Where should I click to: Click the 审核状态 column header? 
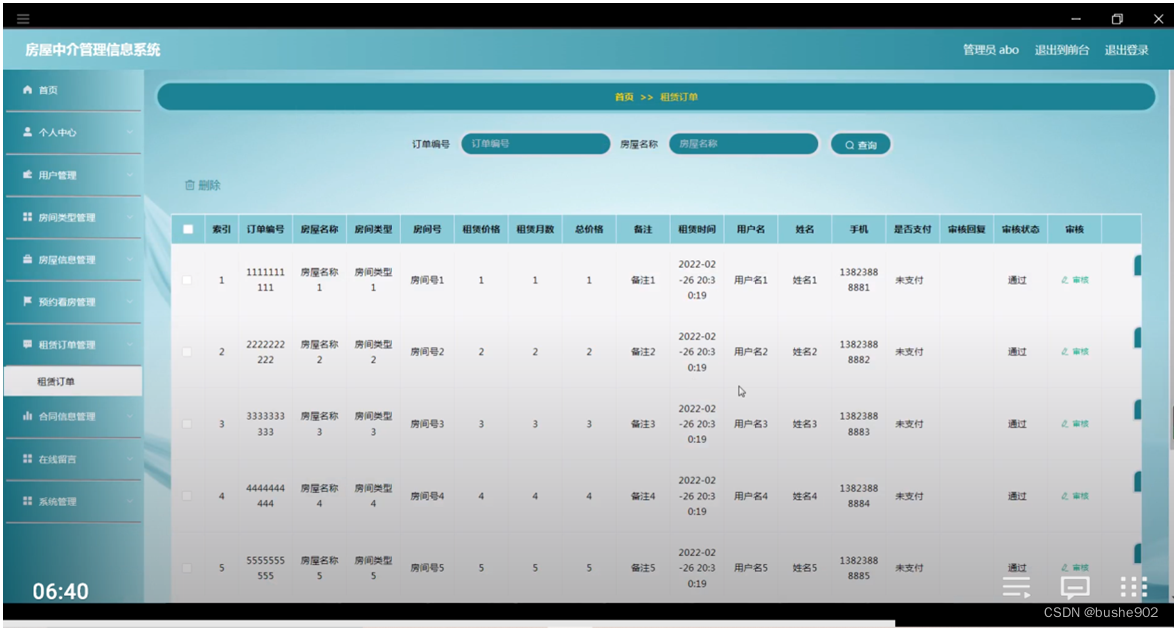[x=1021, y=230]
